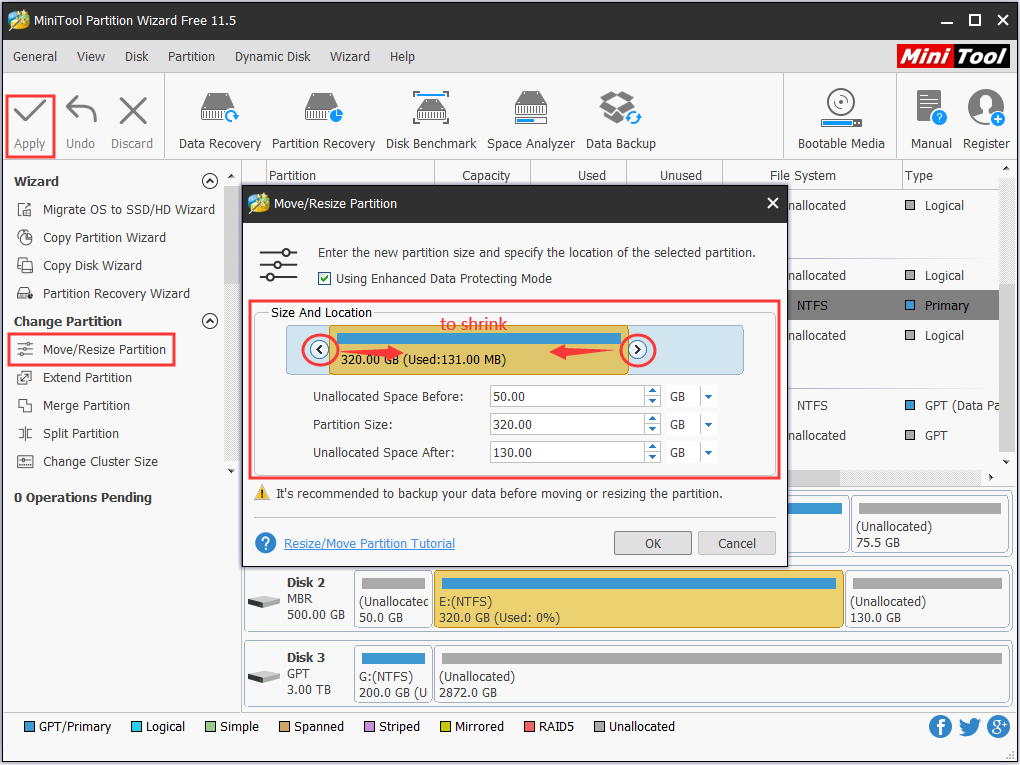Click the Unallocated Space After field
The width and height of the screenshot is (1020, 765).
tap(567, 452)
